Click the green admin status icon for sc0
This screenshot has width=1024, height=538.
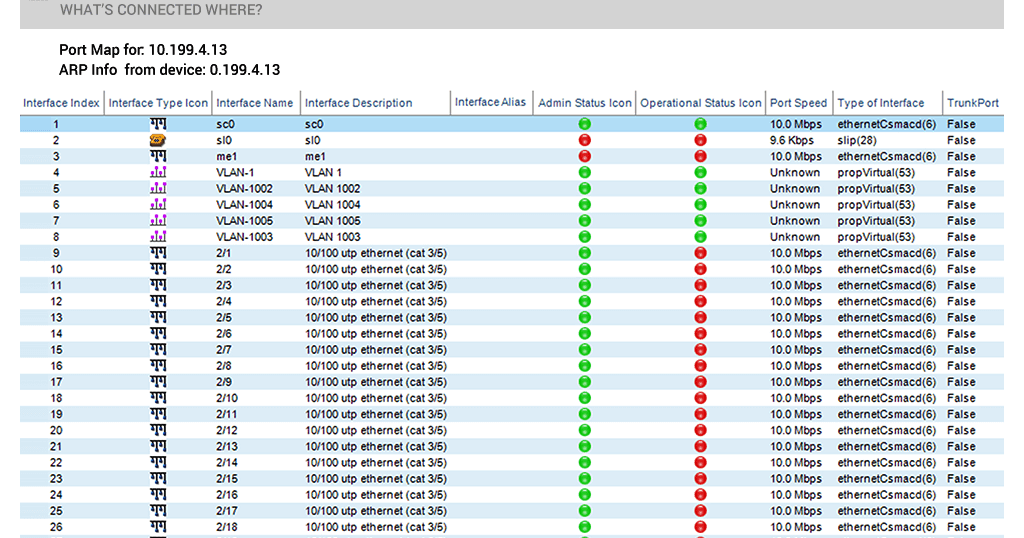(x=584, y=124)
